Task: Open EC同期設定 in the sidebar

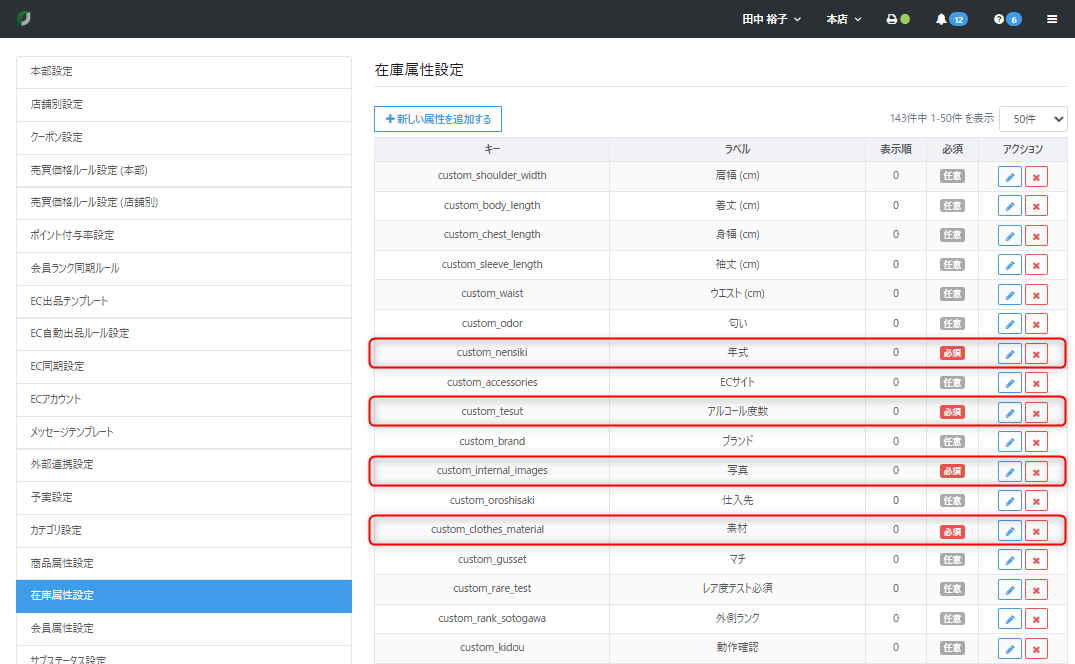Action: [x=183, y=366]
